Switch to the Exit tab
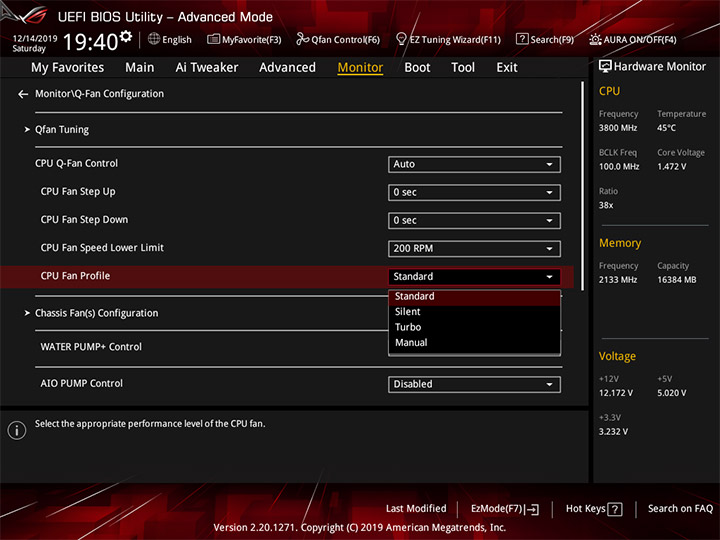The height and width of the screenshot is (540, 720). click(x=506, y=68)
